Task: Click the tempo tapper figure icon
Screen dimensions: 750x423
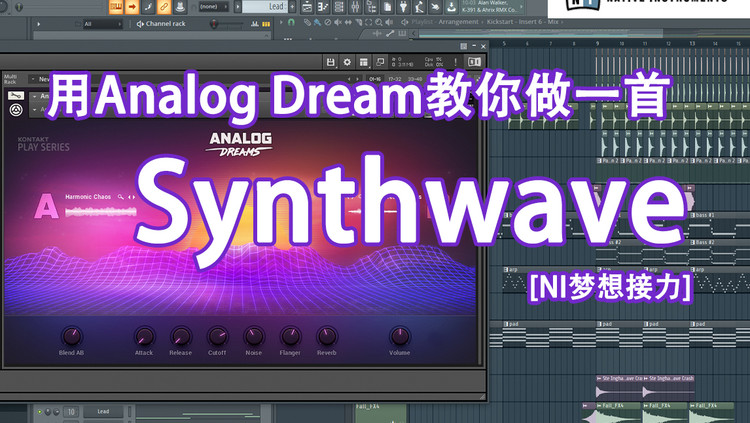Action: point(419,7)
